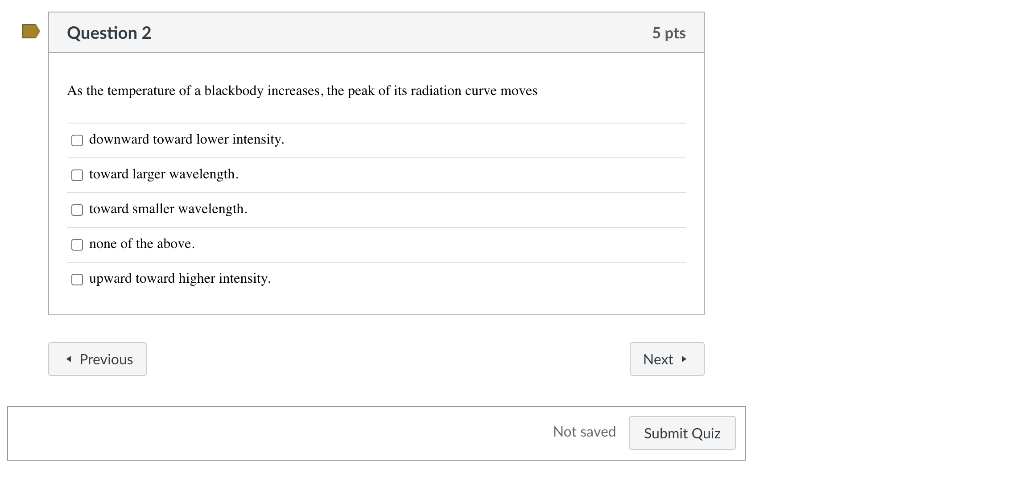1024x499 pixels.
Task: Click the right arrow icon on Next
Action: (684, 359)
